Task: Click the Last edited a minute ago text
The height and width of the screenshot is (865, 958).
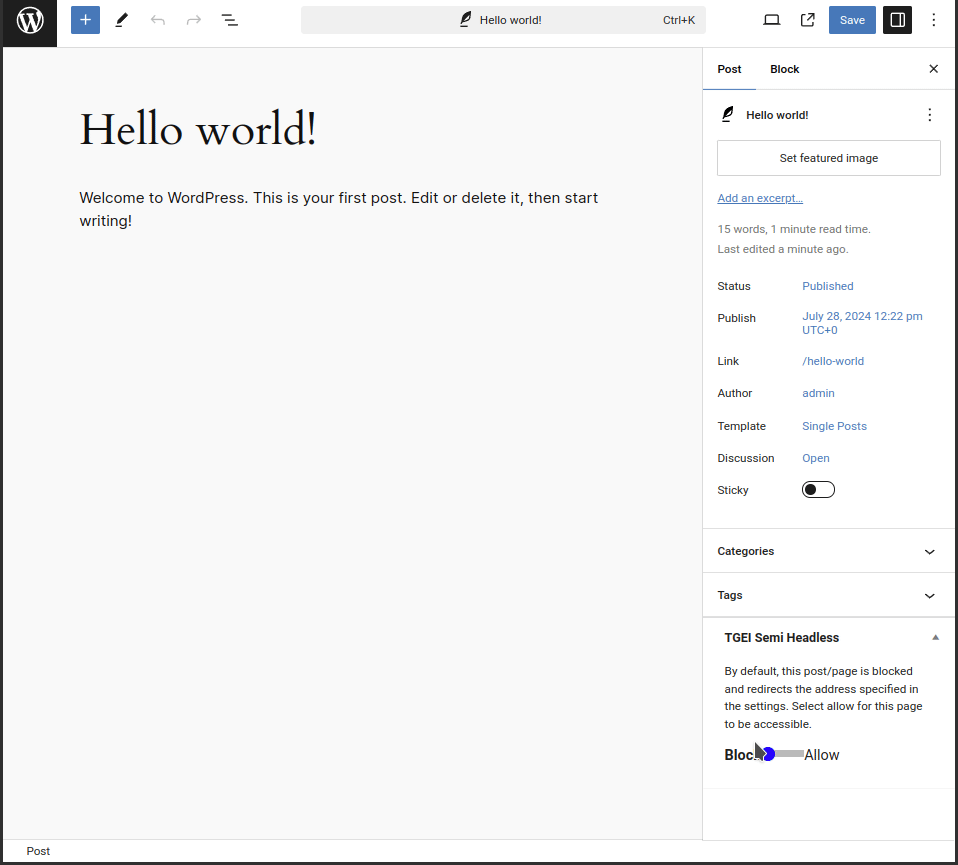Action: [783, 249]
